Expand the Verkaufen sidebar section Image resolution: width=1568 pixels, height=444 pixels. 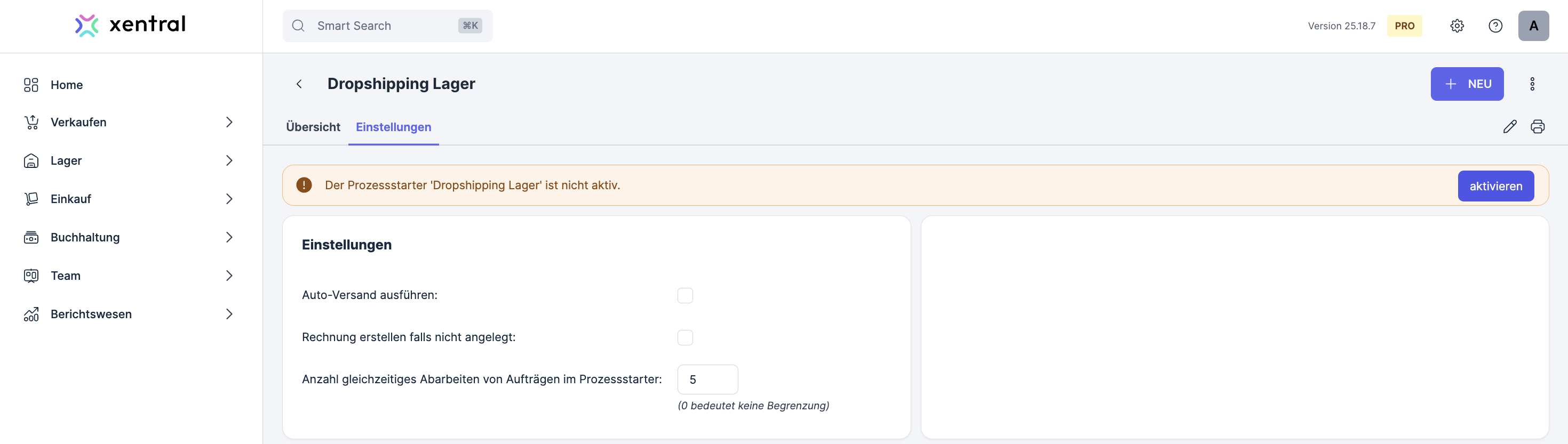coord(229,122)
